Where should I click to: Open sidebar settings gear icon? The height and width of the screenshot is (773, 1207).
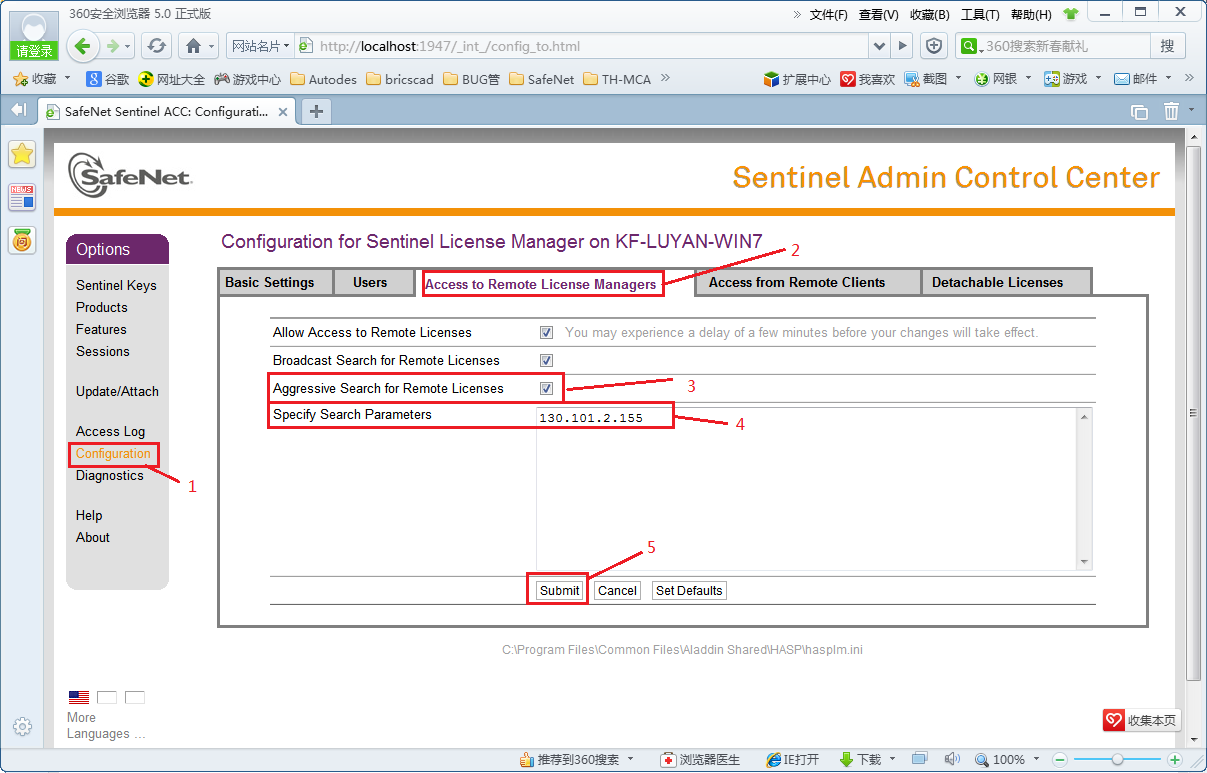point(22,727)
